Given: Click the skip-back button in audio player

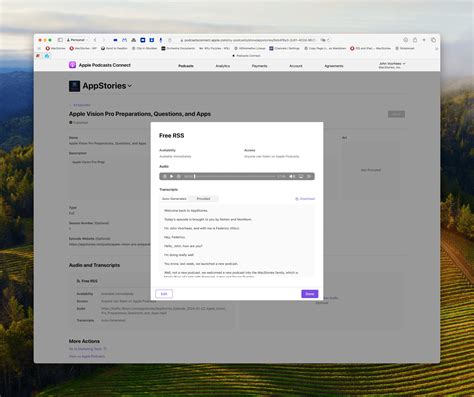Looking at the screenshot, I should pos(165,176).
